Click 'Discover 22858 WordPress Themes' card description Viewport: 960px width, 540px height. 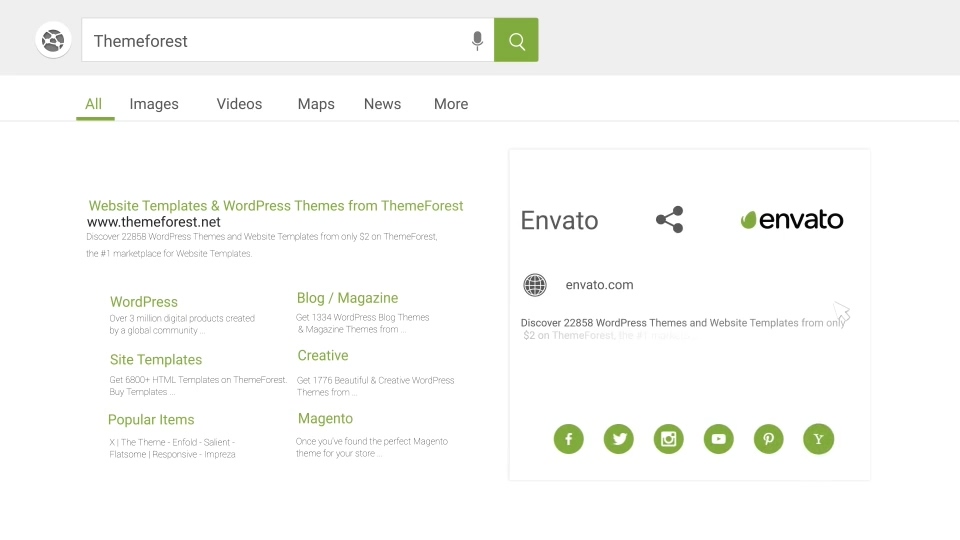coord(683,329)
